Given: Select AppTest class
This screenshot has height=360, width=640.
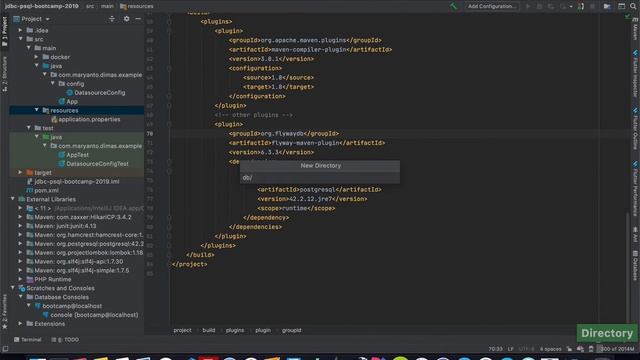Looking at the screenshot, I should click(x=74, y=155).
